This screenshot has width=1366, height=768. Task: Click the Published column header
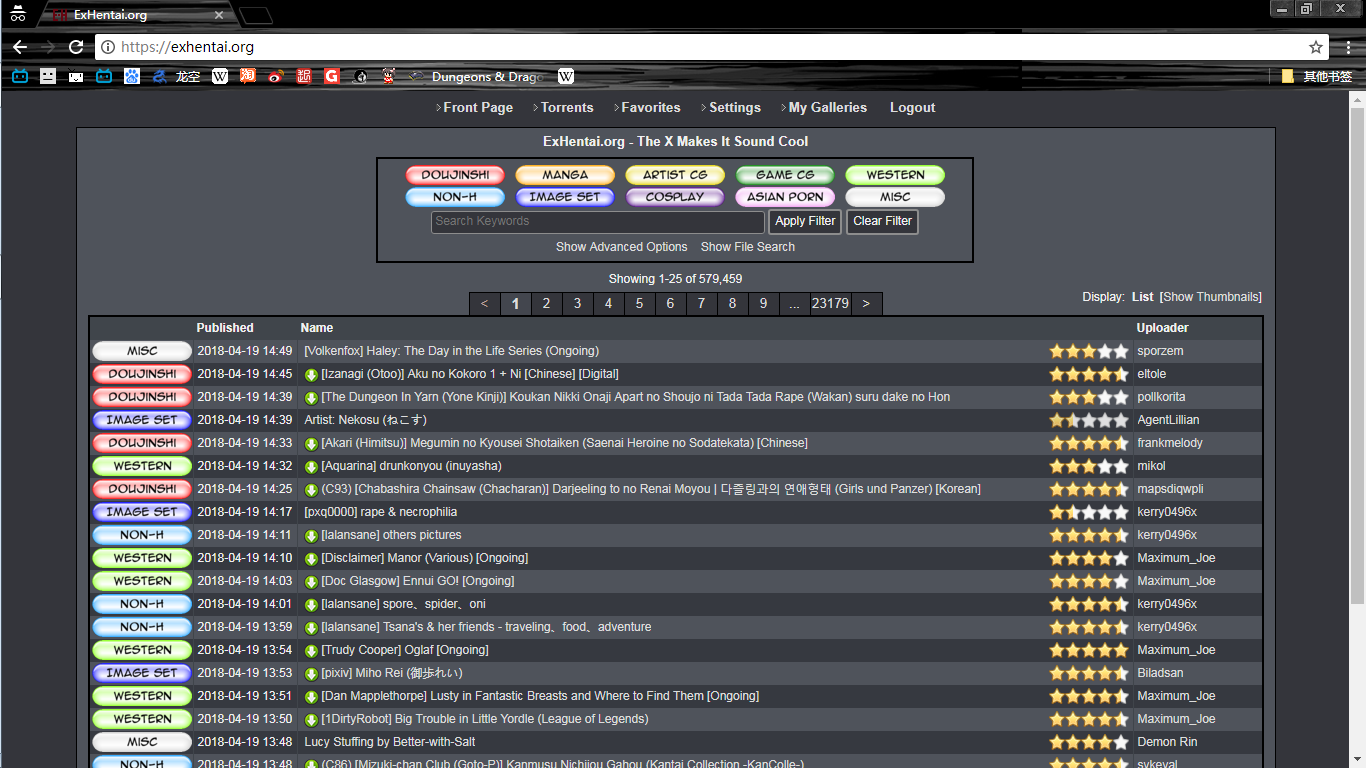225,328
